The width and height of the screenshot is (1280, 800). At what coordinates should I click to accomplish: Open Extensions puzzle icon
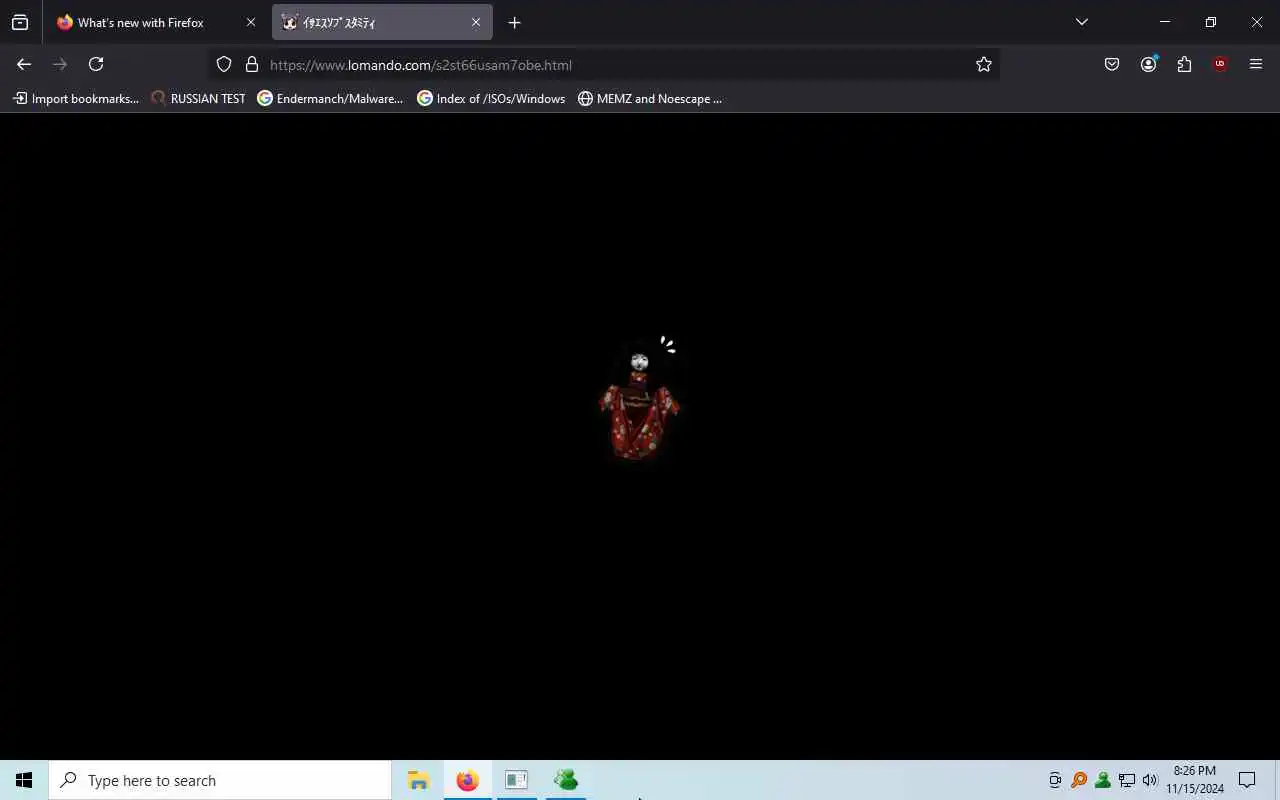(1184, 64)
